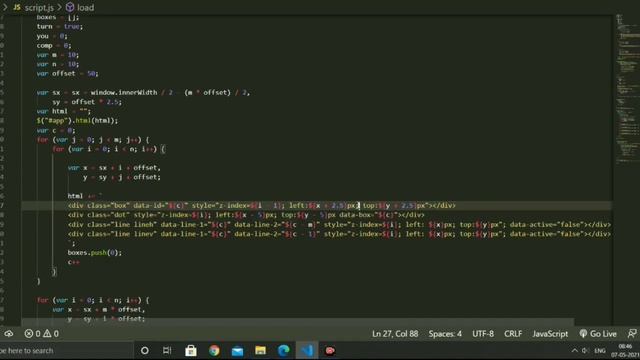This screenshot has width=640, height=360.
Task: Launch Microsoft Store from taskbar
Action: [x=191, y=351]
